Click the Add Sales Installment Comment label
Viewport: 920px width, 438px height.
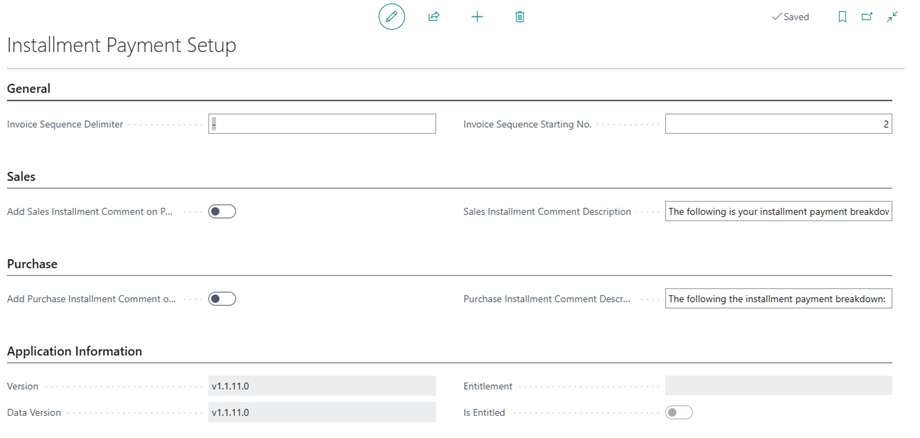[x=90, y=212]
